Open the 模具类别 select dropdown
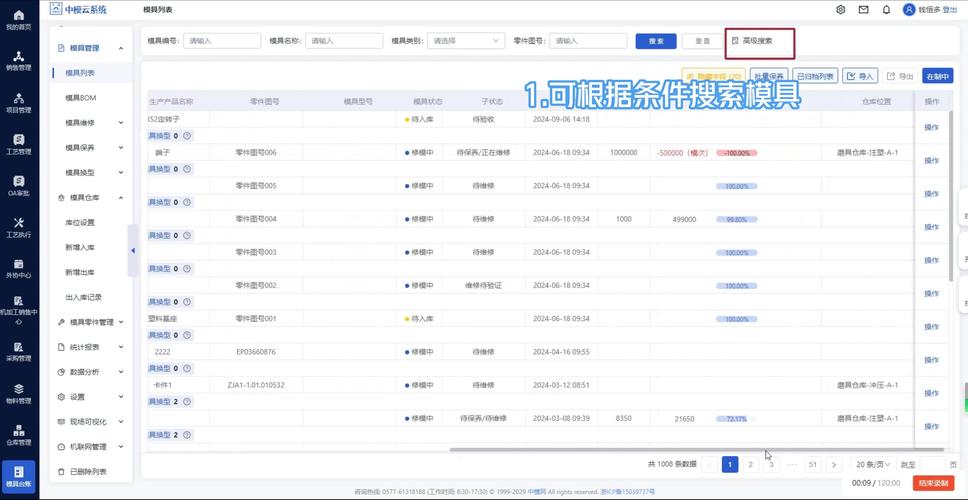Screen dimensions: 968x500 [x=466, y=41]
